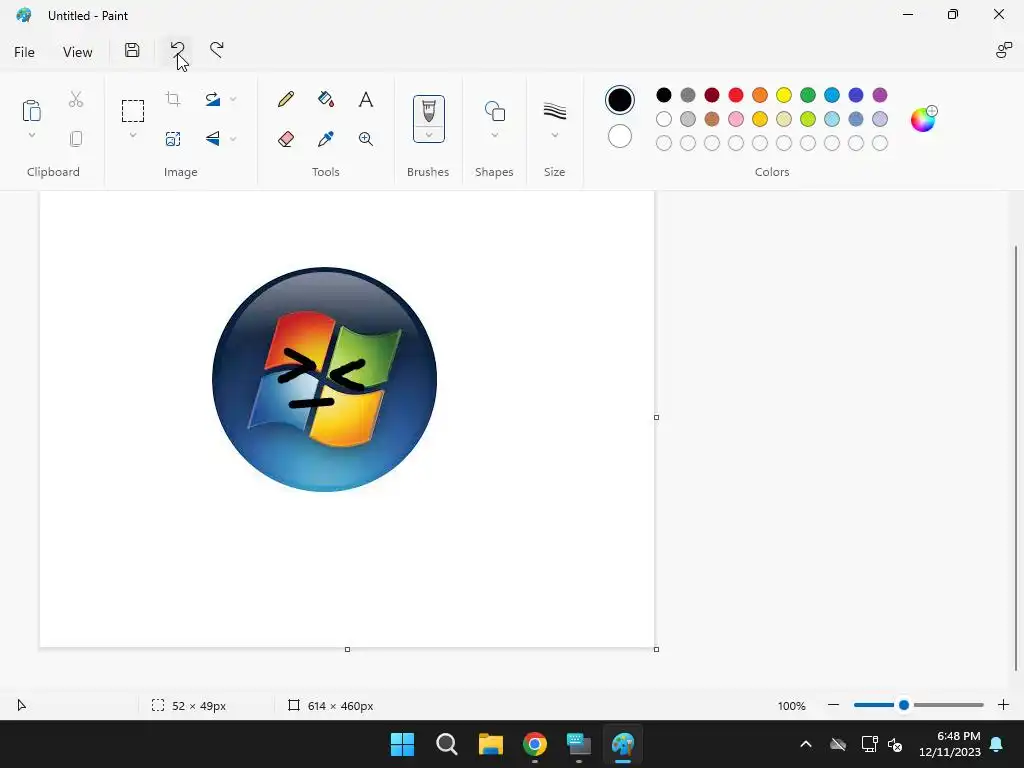Pick the purple palette color
Image resolution: width=1024 pixels, height=768 pixels.
pos(880,95)
